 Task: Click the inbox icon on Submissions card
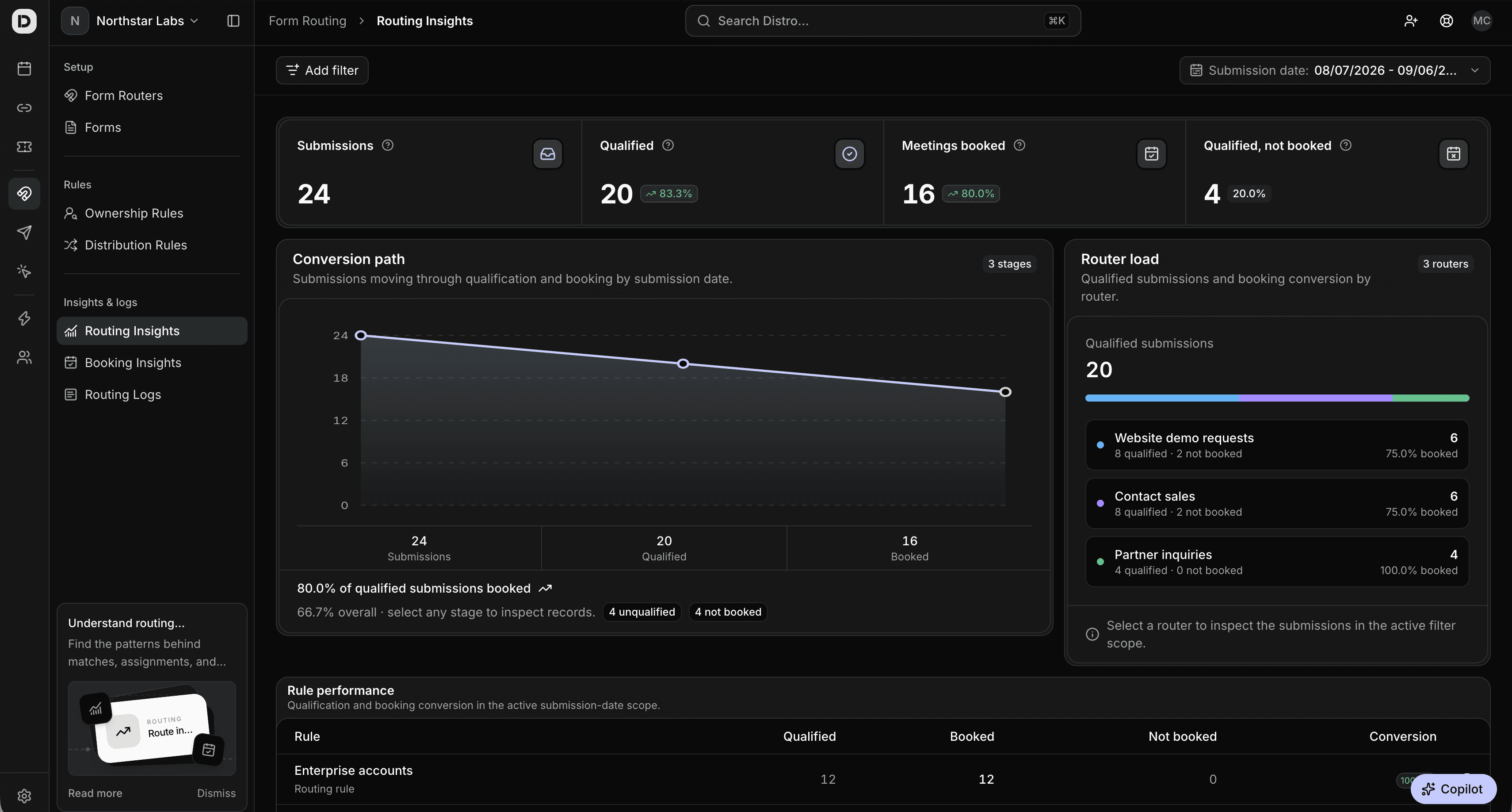click(548, 154)
